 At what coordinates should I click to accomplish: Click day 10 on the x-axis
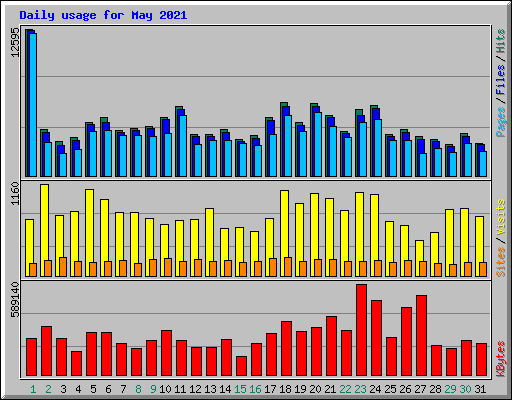[165, 389]
